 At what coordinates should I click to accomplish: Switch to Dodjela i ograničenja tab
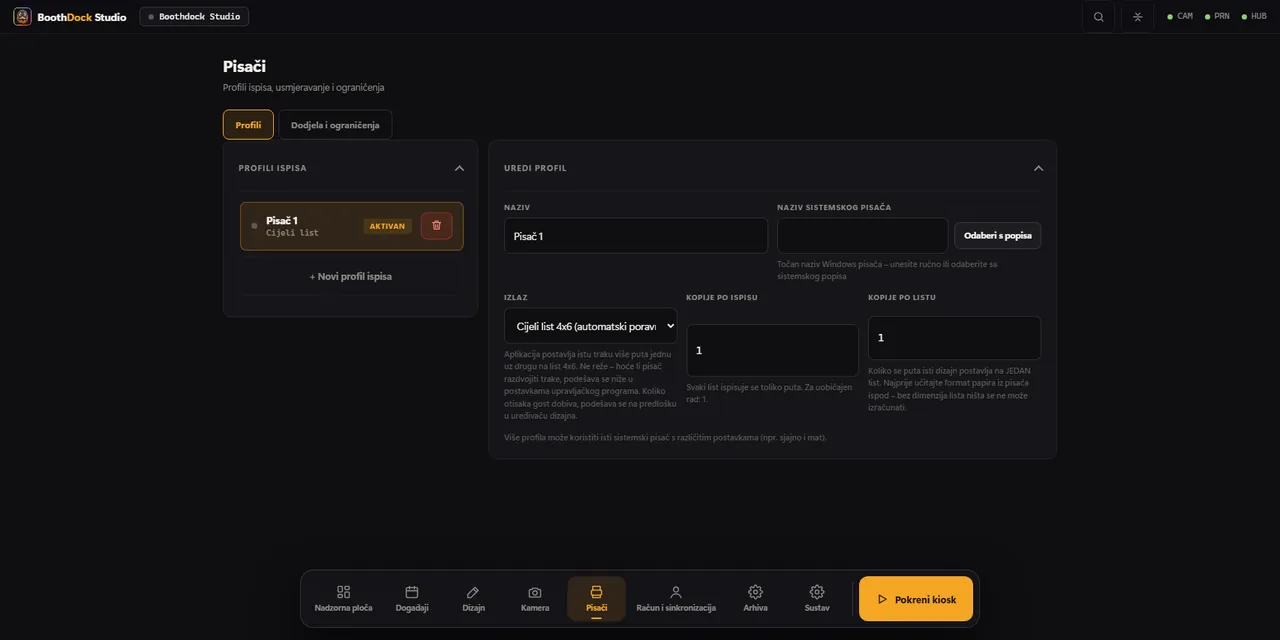[335, 125]
